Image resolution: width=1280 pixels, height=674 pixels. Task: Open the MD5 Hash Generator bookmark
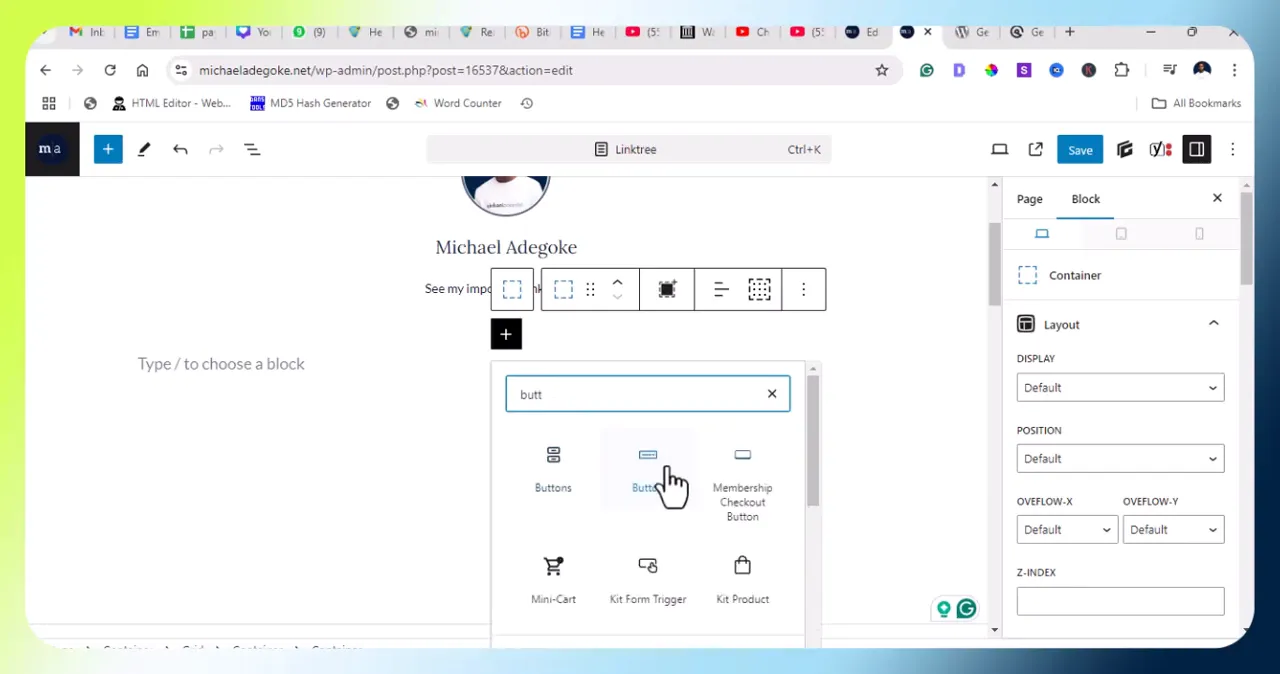[x=311, y=103]
